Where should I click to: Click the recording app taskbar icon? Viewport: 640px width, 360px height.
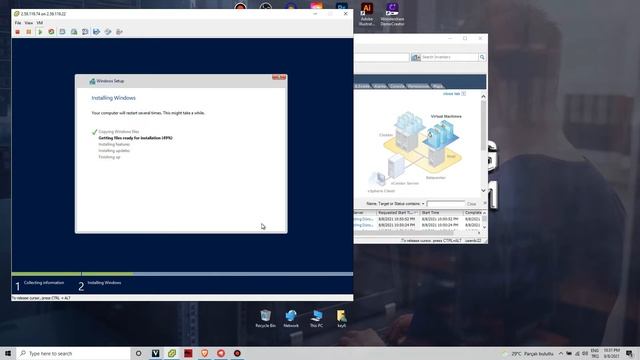(237, 353)
